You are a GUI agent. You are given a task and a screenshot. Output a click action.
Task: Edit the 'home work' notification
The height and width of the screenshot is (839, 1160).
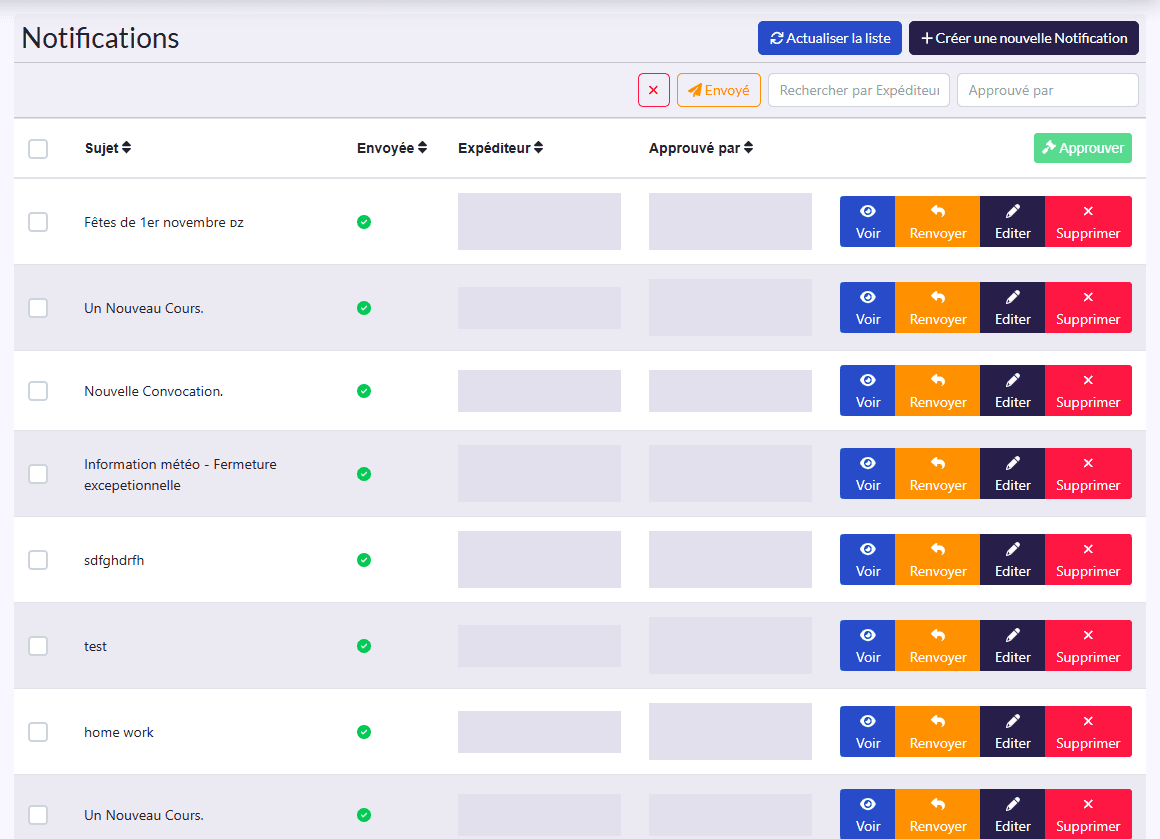click(x=1012, y=731)
